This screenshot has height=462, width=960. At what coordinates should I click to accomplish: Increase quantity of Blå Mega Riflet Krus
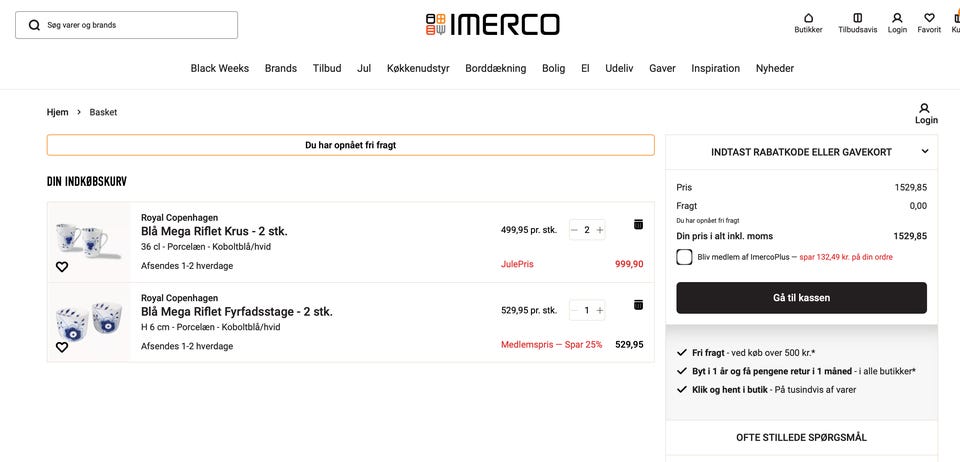pyautogui.click(x=600, y=230)
